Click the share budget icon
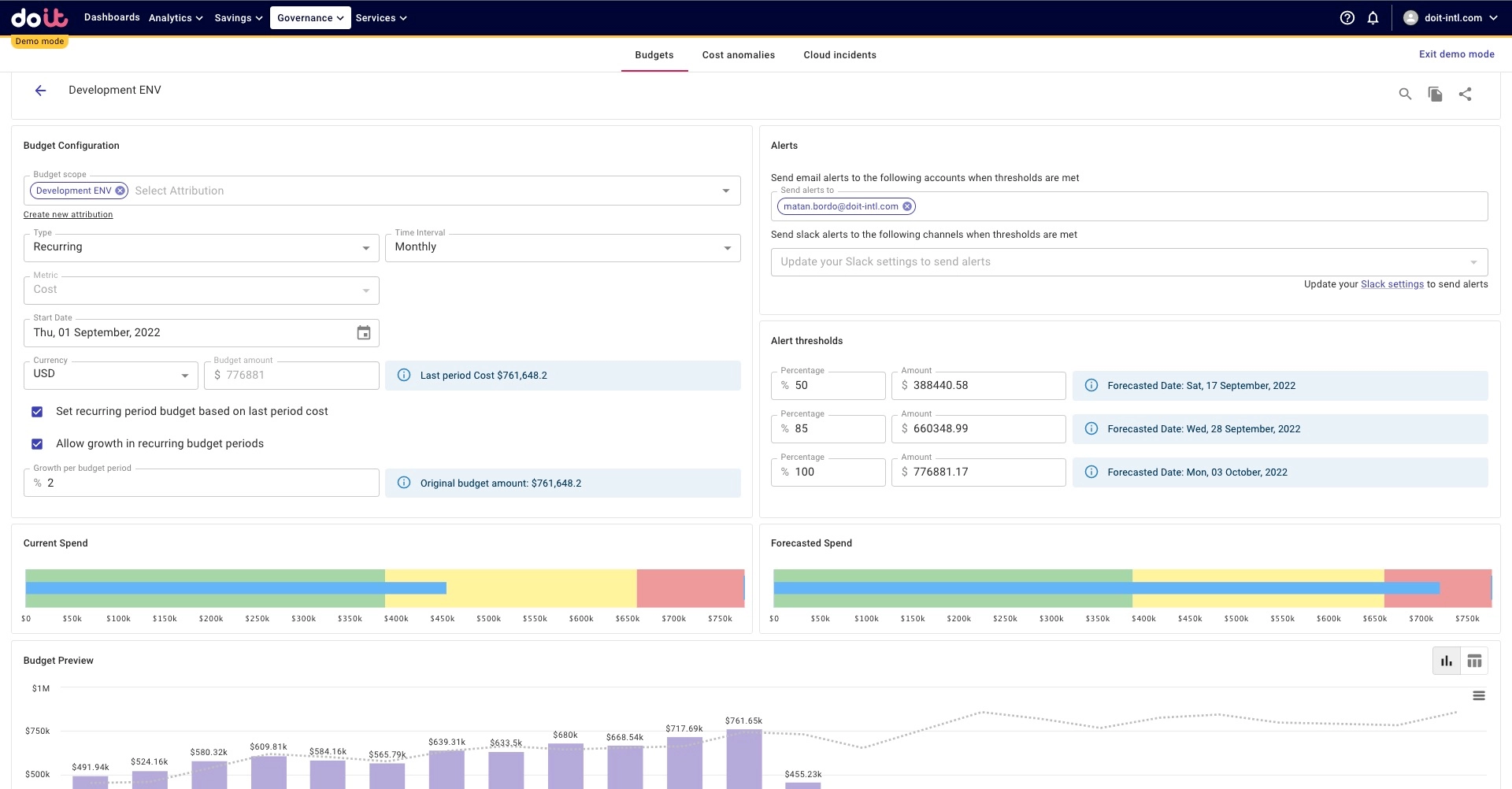 click(x=1465, y=94)
